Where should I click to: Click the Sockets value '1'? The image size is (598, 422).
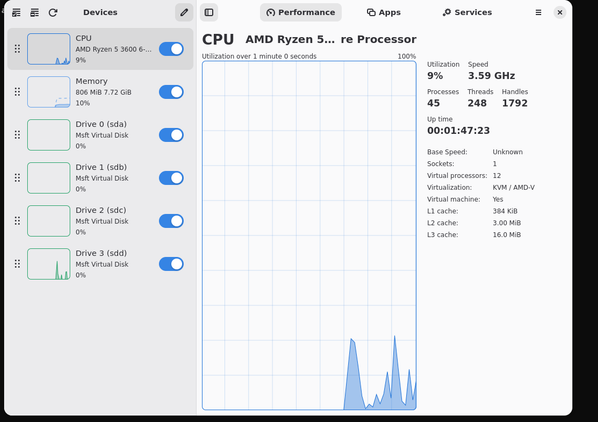(495, 164)
